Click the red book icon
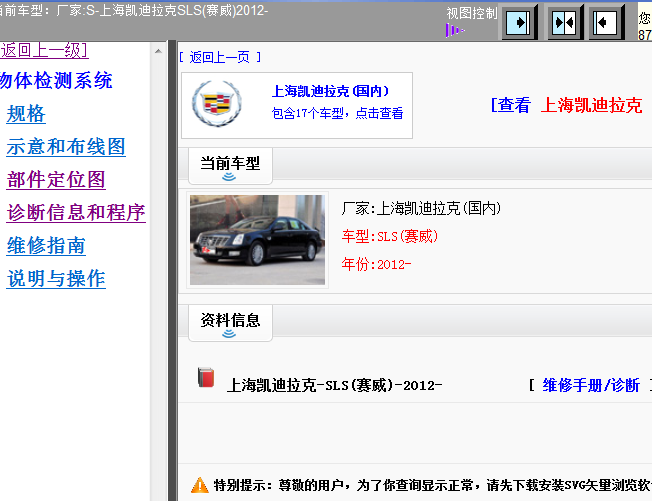Viewport: 652px width, 501px height. (x=206, y=377)
